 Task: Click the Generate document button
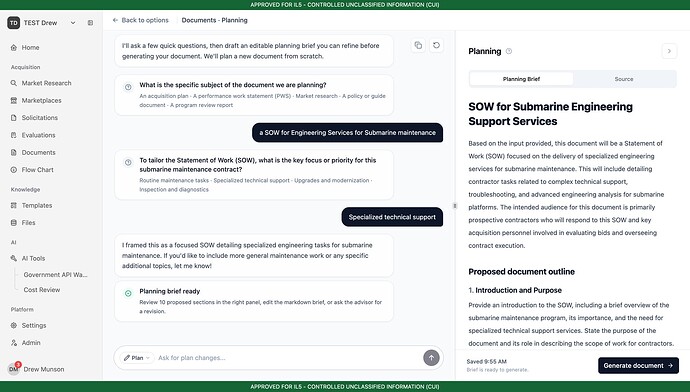click(638, 365)
